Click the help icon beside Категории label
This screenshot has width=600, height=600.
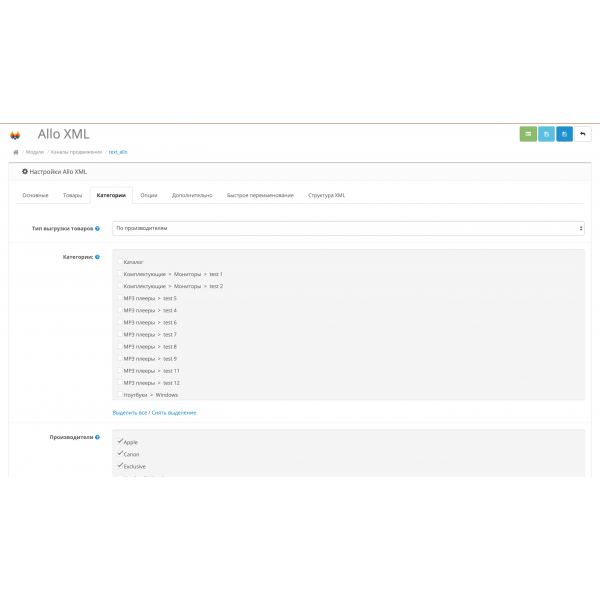coord(97,257)
